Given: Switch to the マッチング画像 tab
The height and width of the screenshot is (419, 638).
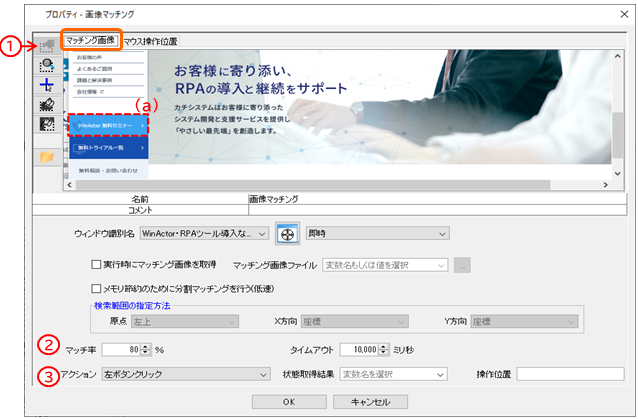Looking at the screenshot, I should (x=90, y=40).
